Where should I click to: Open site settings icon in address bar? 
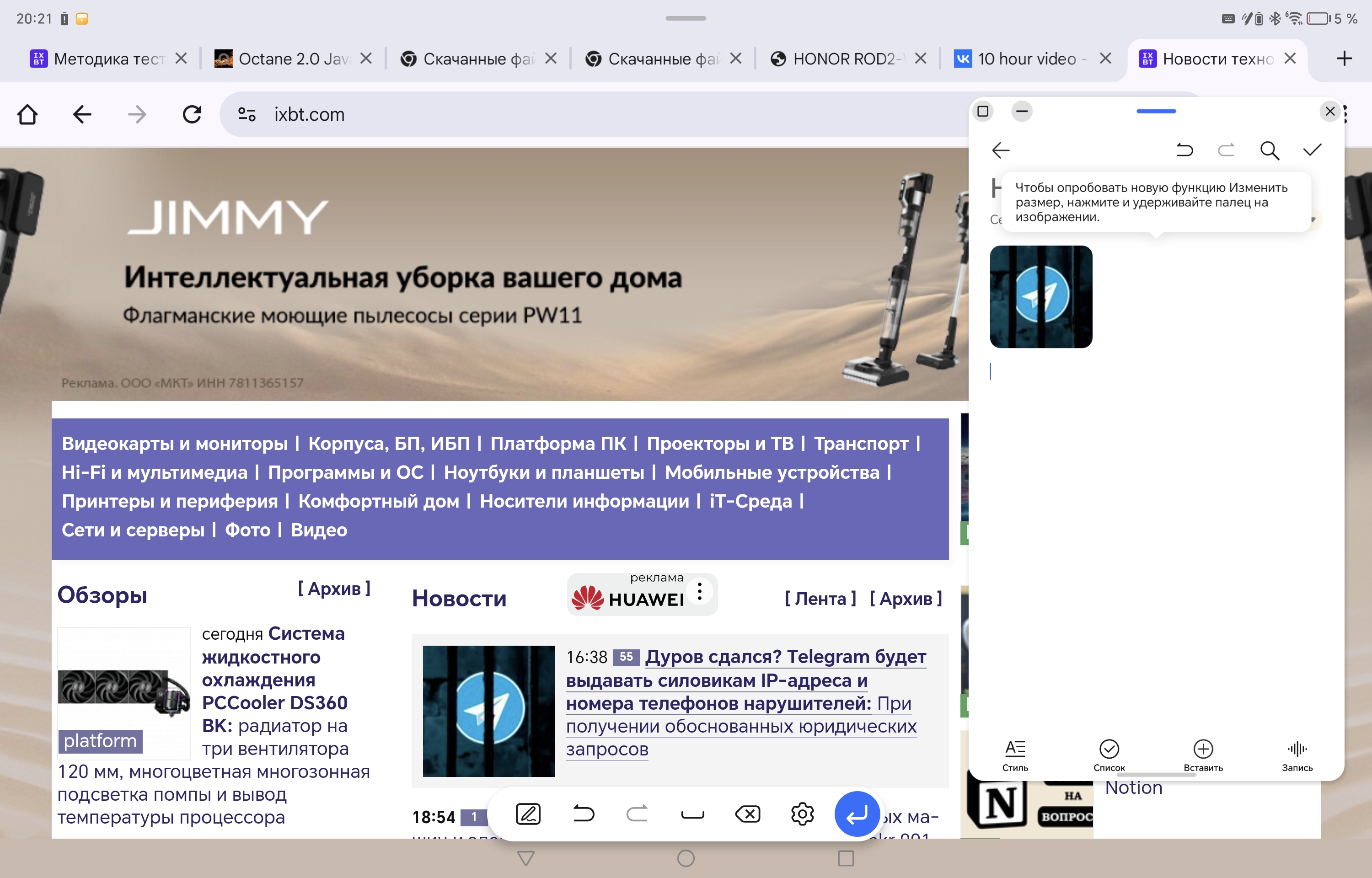[247, 115]
